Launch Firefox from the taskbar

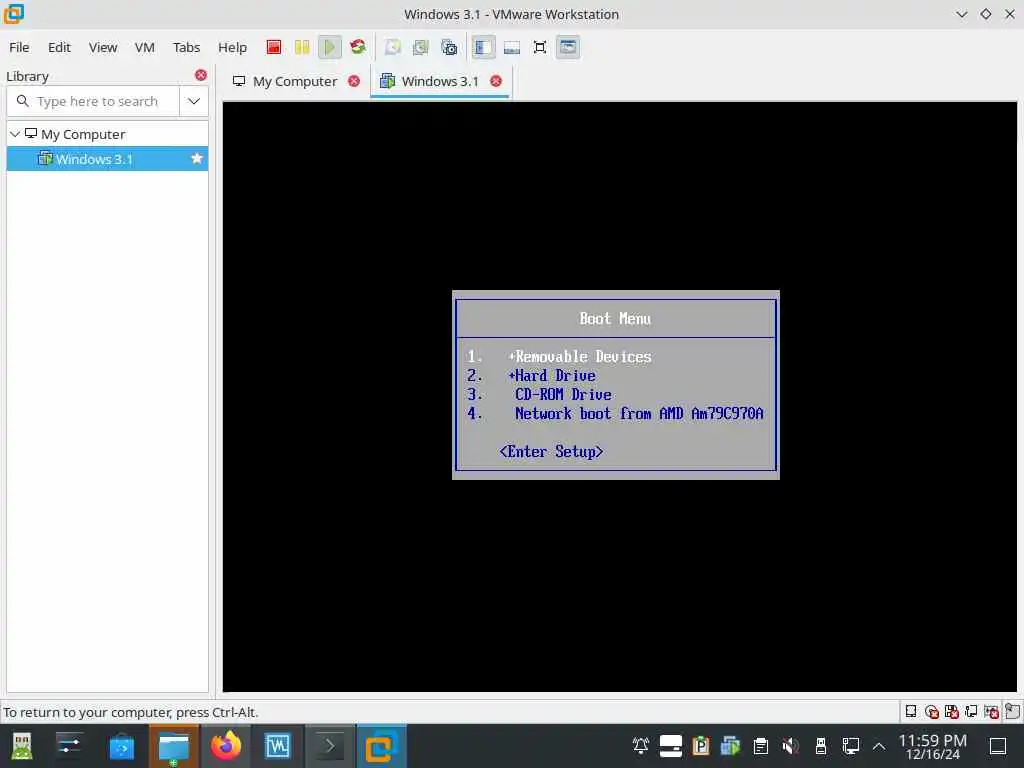(x=226, y=746)
